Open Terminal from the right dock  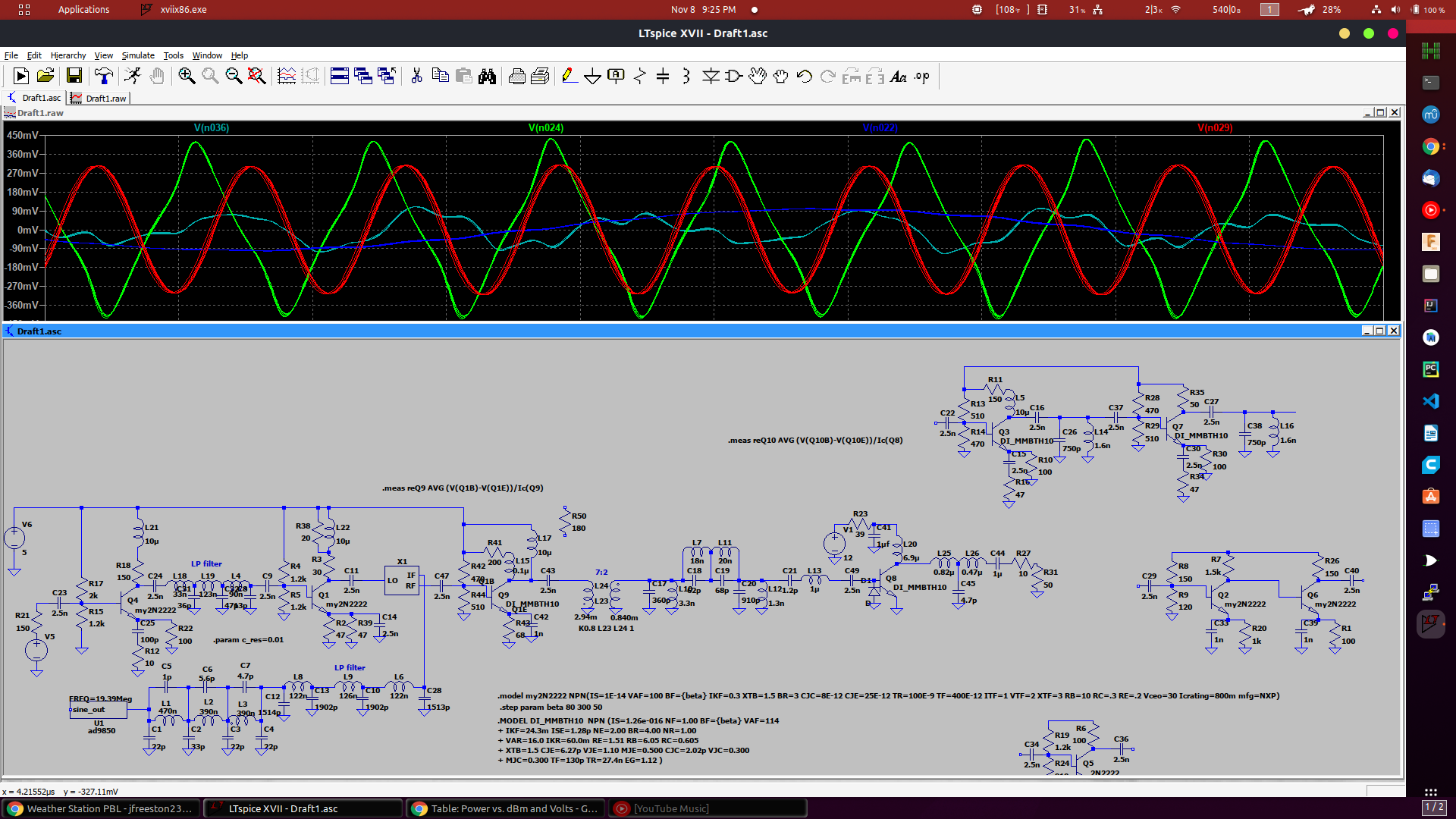(1430, 83)
